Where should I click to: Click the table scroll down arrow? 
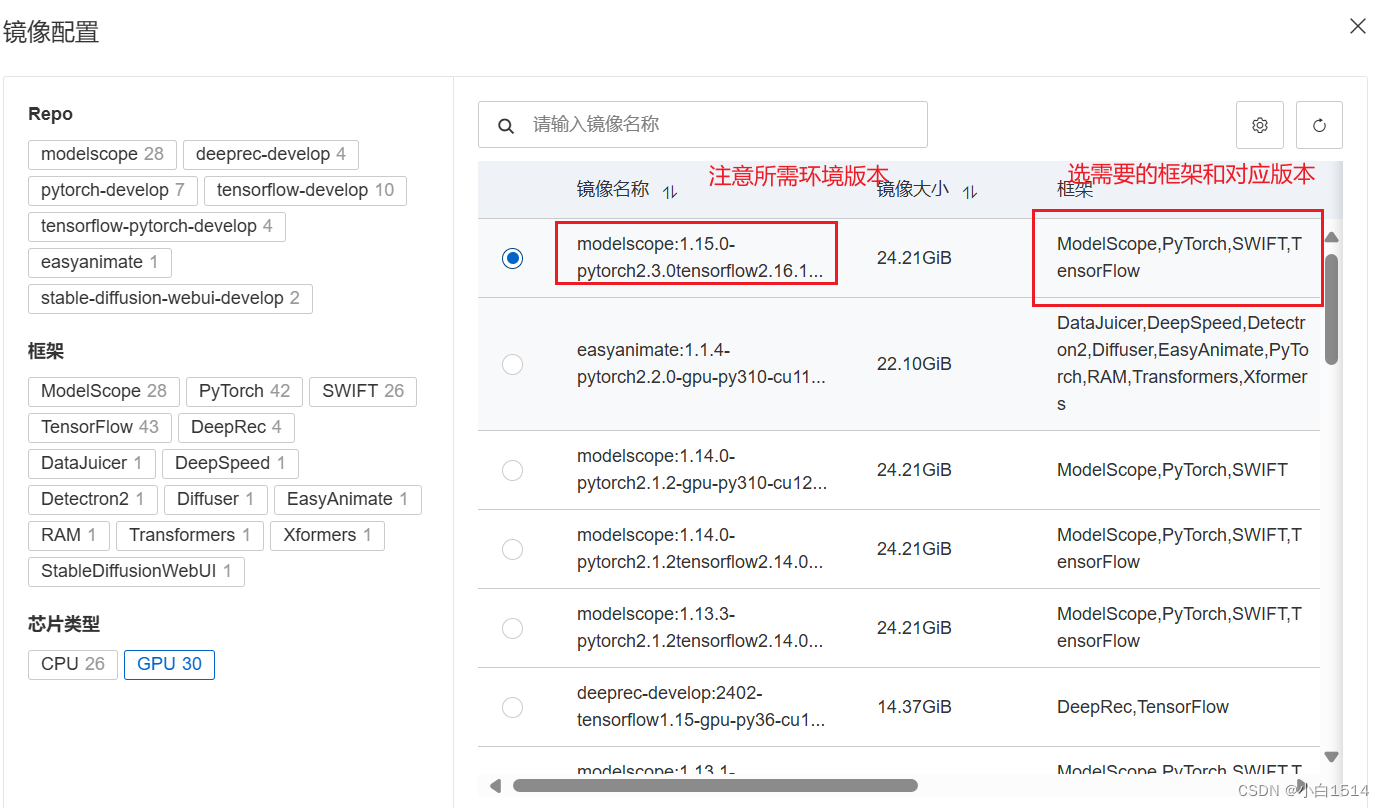click(x=1332, y=757)
